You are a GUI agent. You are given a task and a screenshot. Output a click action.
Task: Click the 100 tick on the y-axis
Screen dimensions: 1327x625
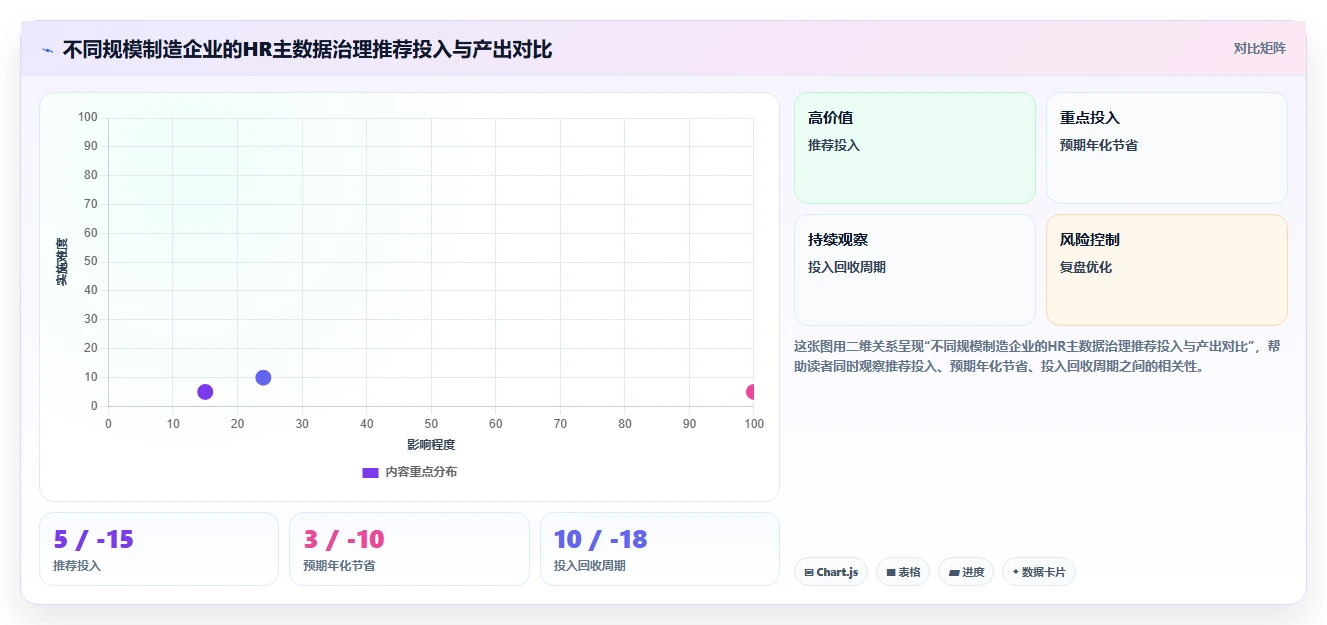pos(88,118)
